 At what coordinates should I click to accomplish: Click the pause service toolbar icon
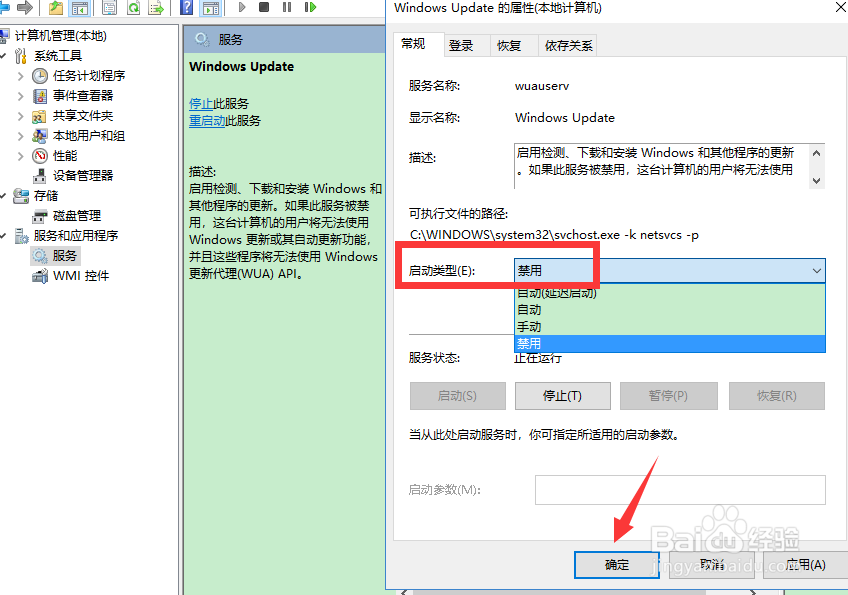click(x=287, y=7)
